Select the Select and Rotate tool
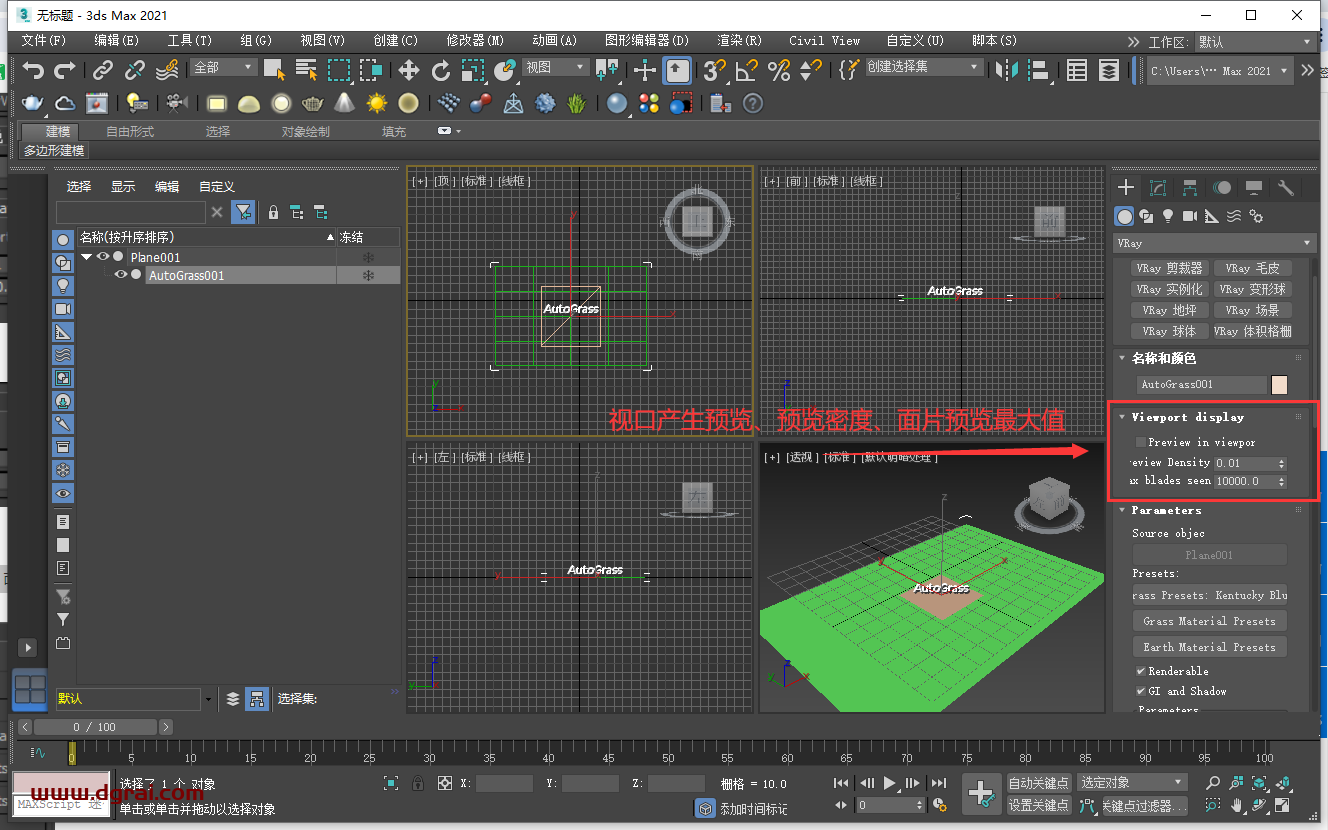 pyautogui.click(x=441, y=72)
